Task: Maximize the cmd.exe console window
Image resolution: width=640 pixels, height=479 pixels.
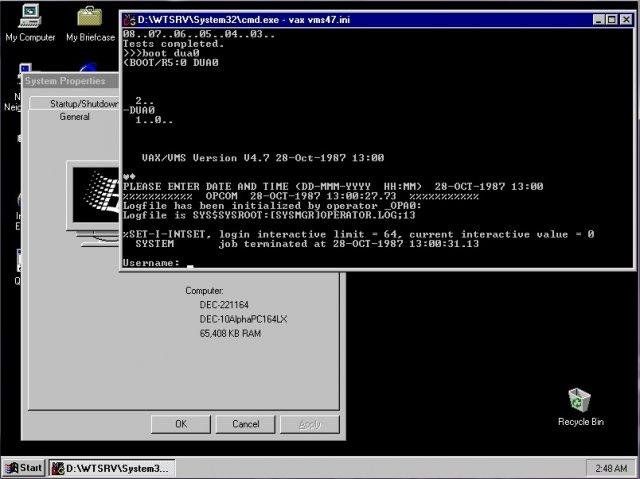Action: pos(611,20)
